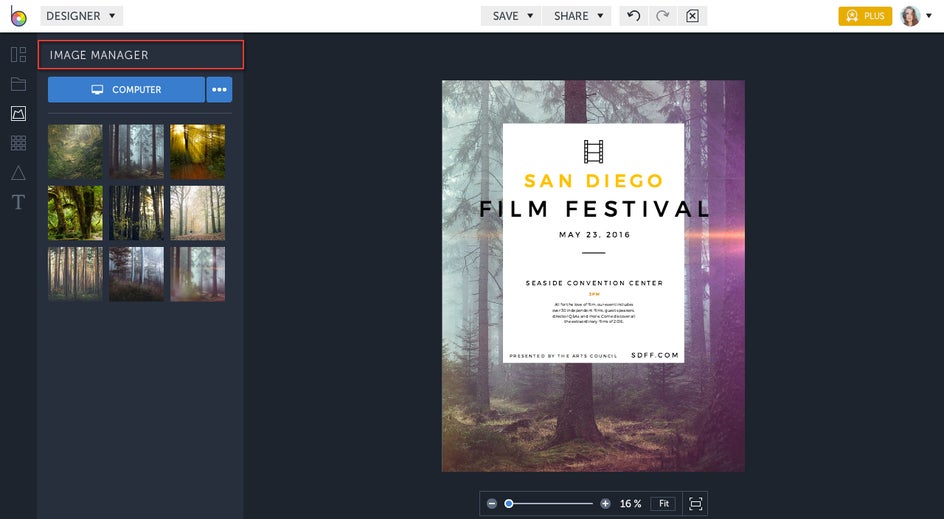Click the zoom slider handle

pos(509,503)
